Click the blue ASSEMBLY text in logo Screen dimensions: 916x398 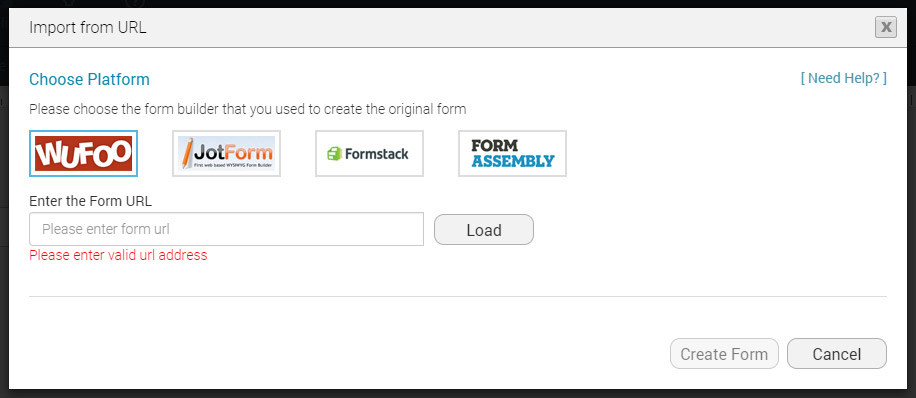pos(513,161)
